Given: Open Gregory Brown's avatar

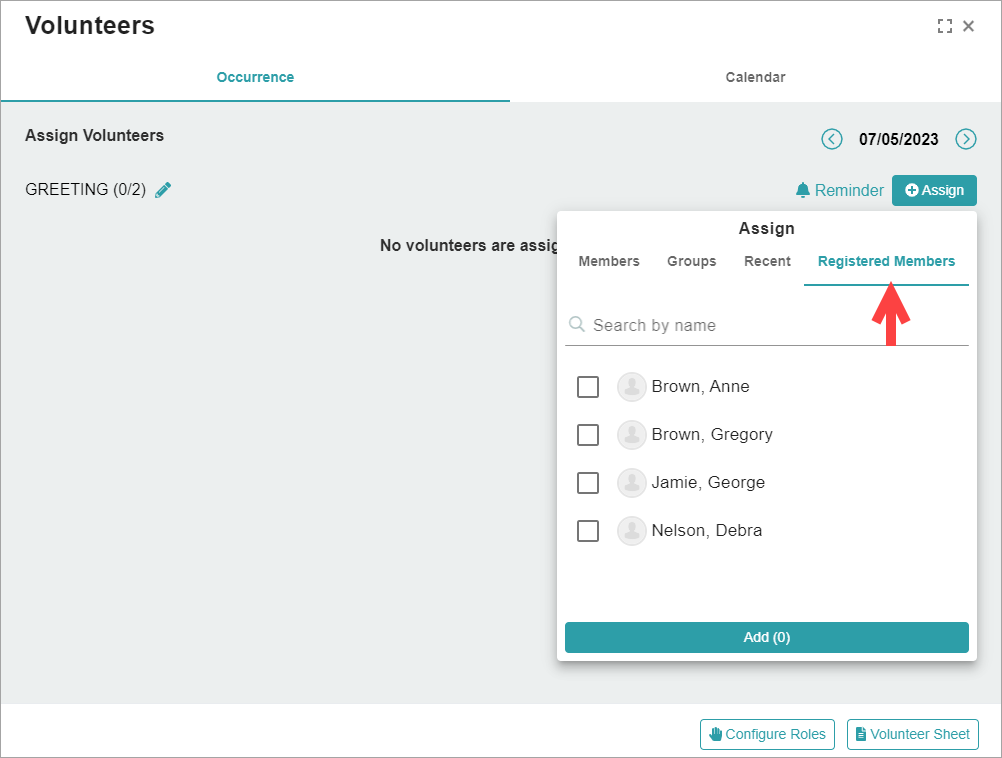Looking at the screenshot, I should pos(631,435).
